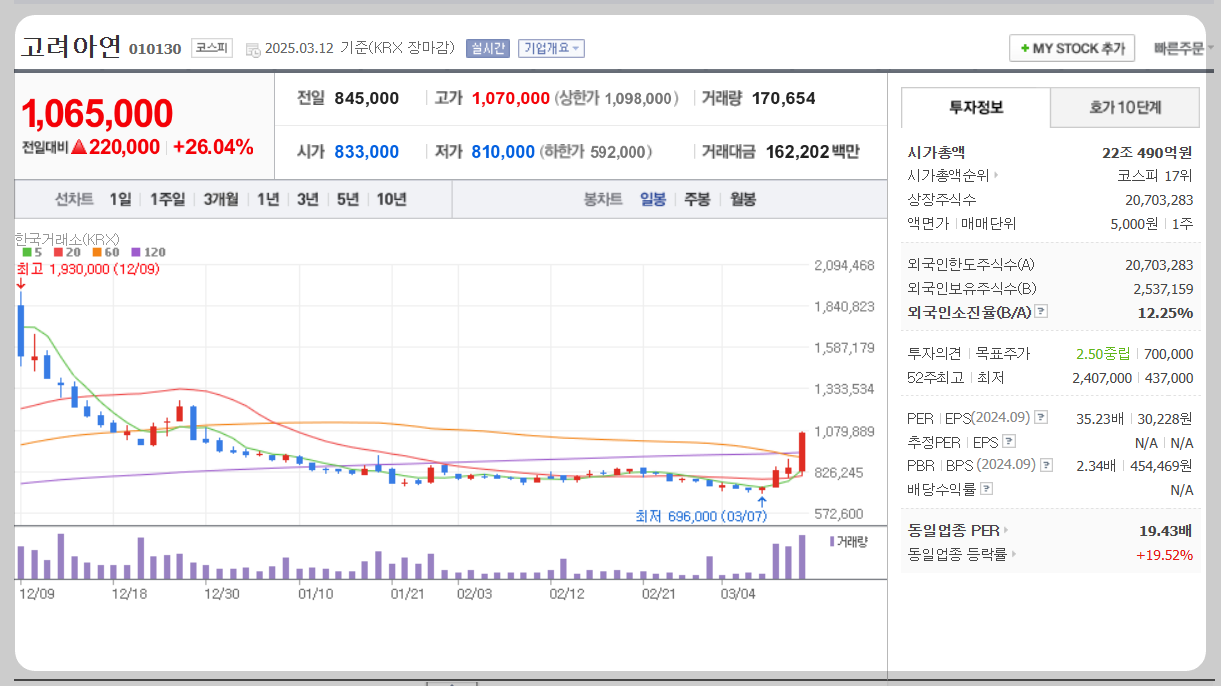The image size is (1221, 686).
Task: Click the 동일업종 PER link
Action: 952,530
